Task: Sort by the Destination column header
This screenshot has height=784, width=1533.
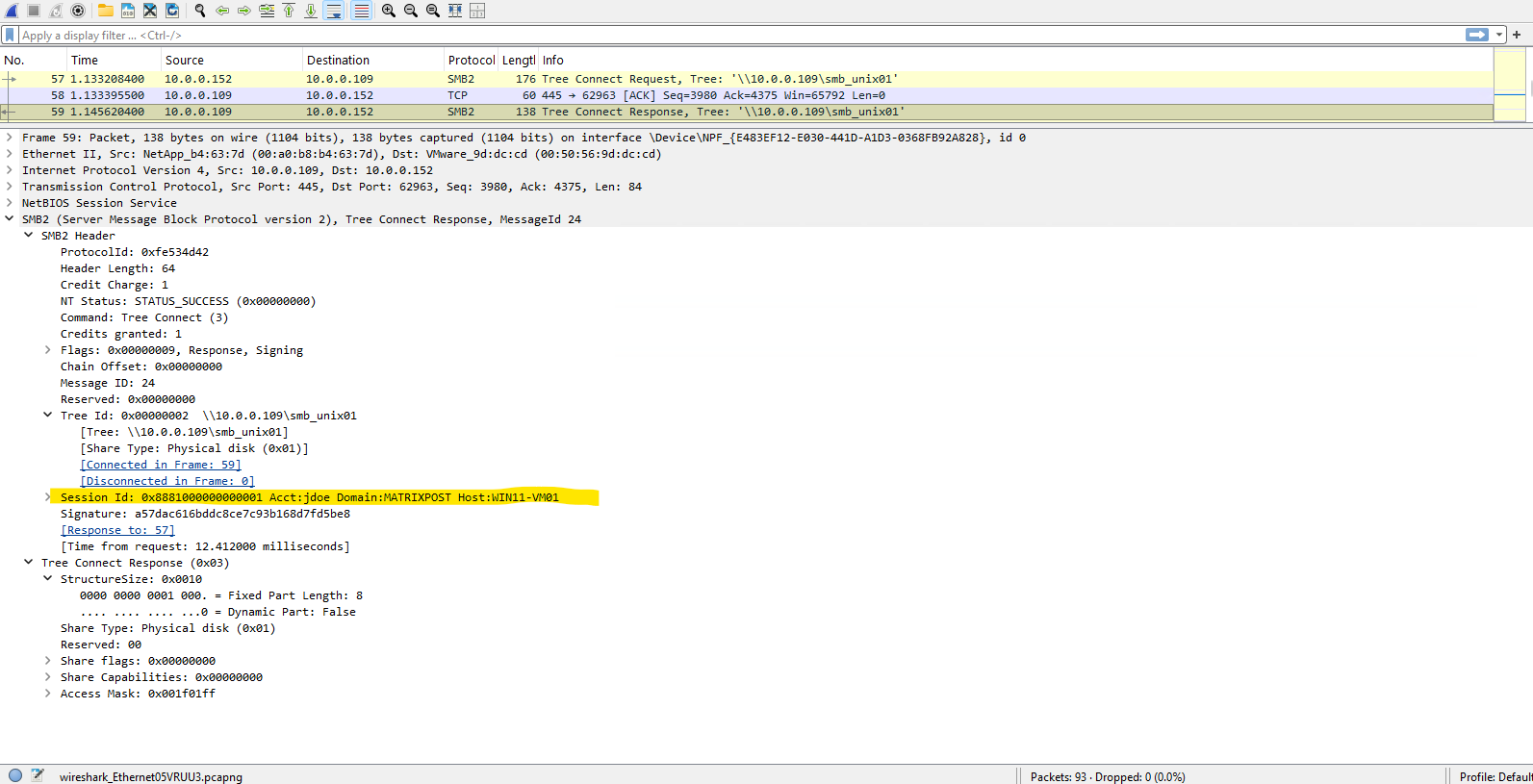Action: click(x=373, y=60)
